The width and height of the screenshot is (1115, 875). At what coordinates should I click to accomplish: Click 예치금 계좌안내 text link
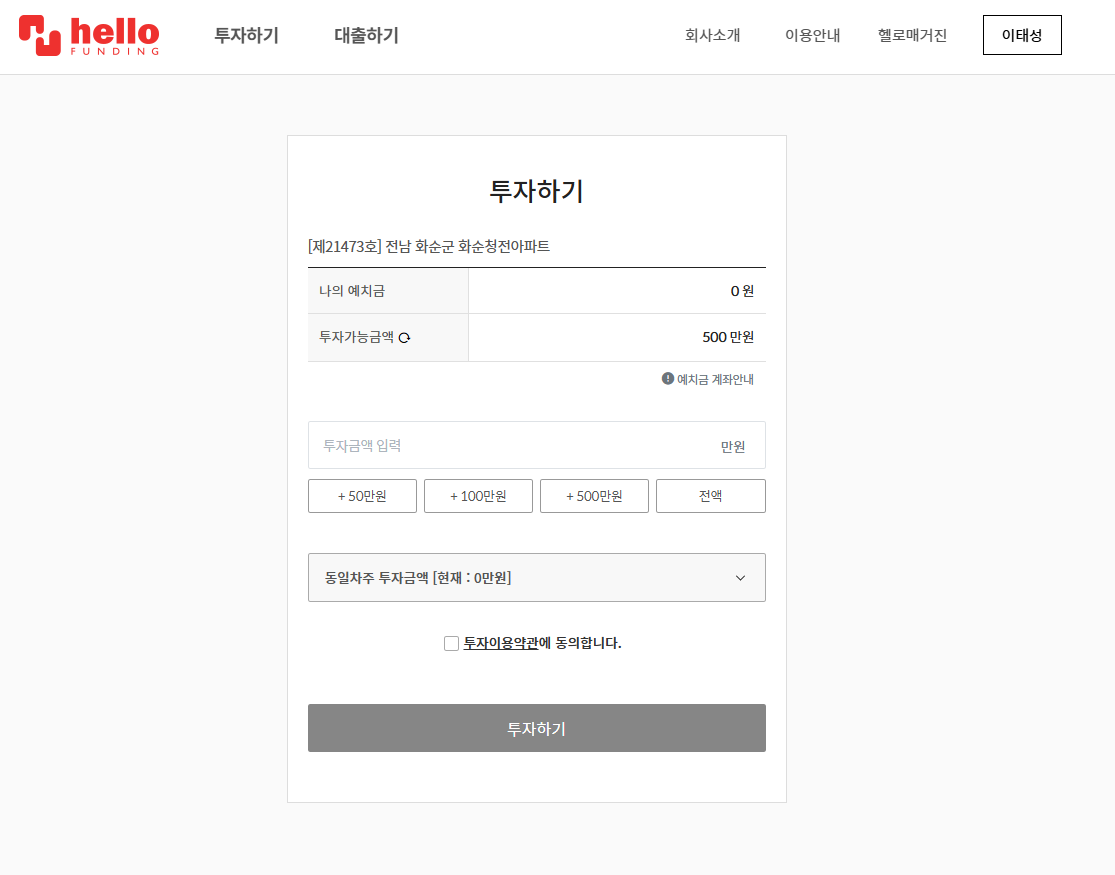(715, 379)
